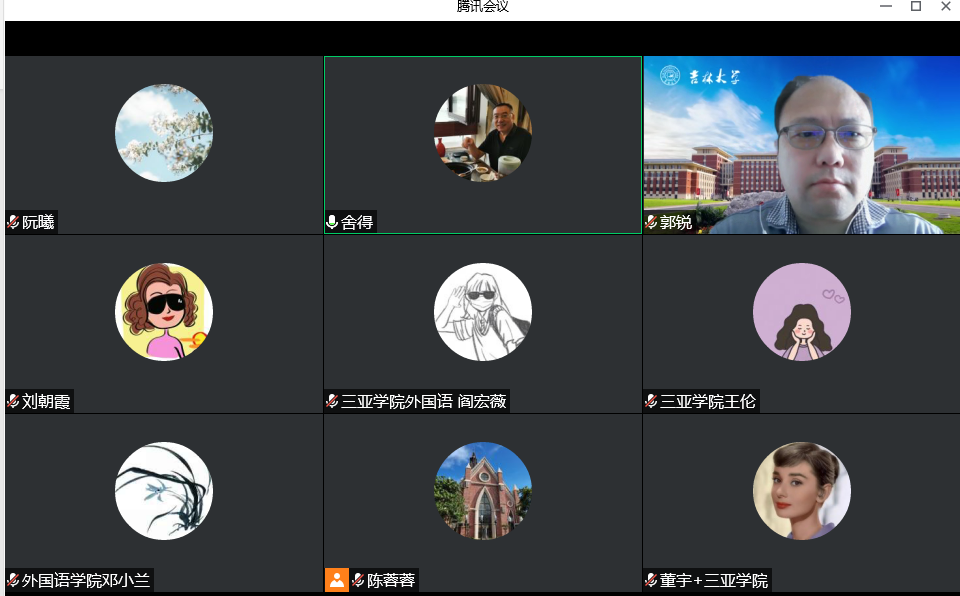Click the name label 郭锐

[x=676, y=222]
